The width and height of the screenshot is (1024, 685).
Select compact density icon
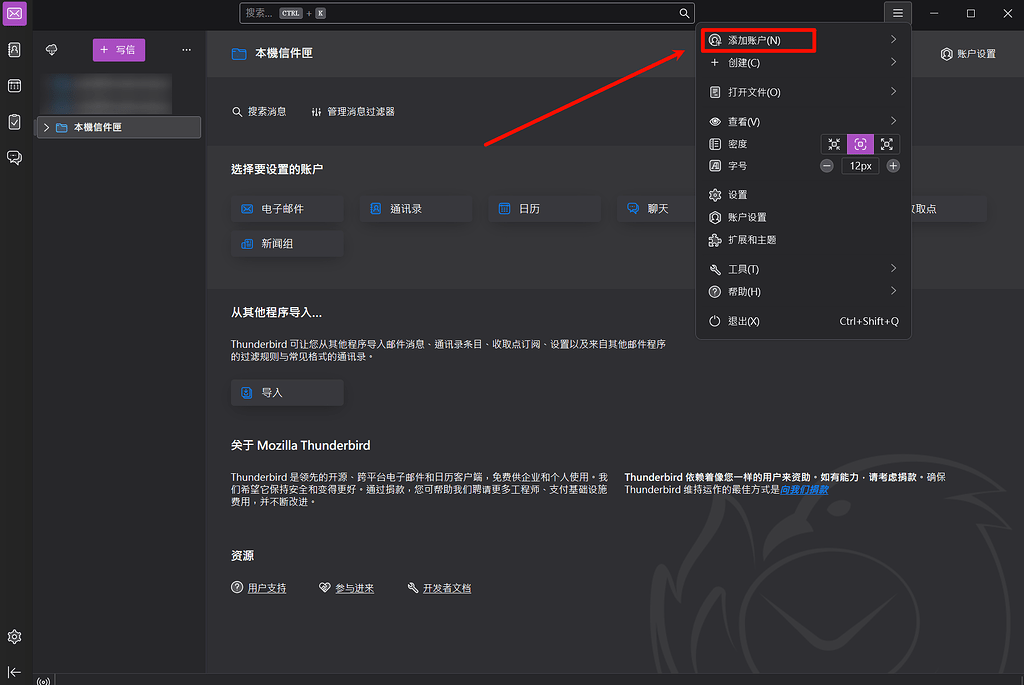[x=834, y=144]
